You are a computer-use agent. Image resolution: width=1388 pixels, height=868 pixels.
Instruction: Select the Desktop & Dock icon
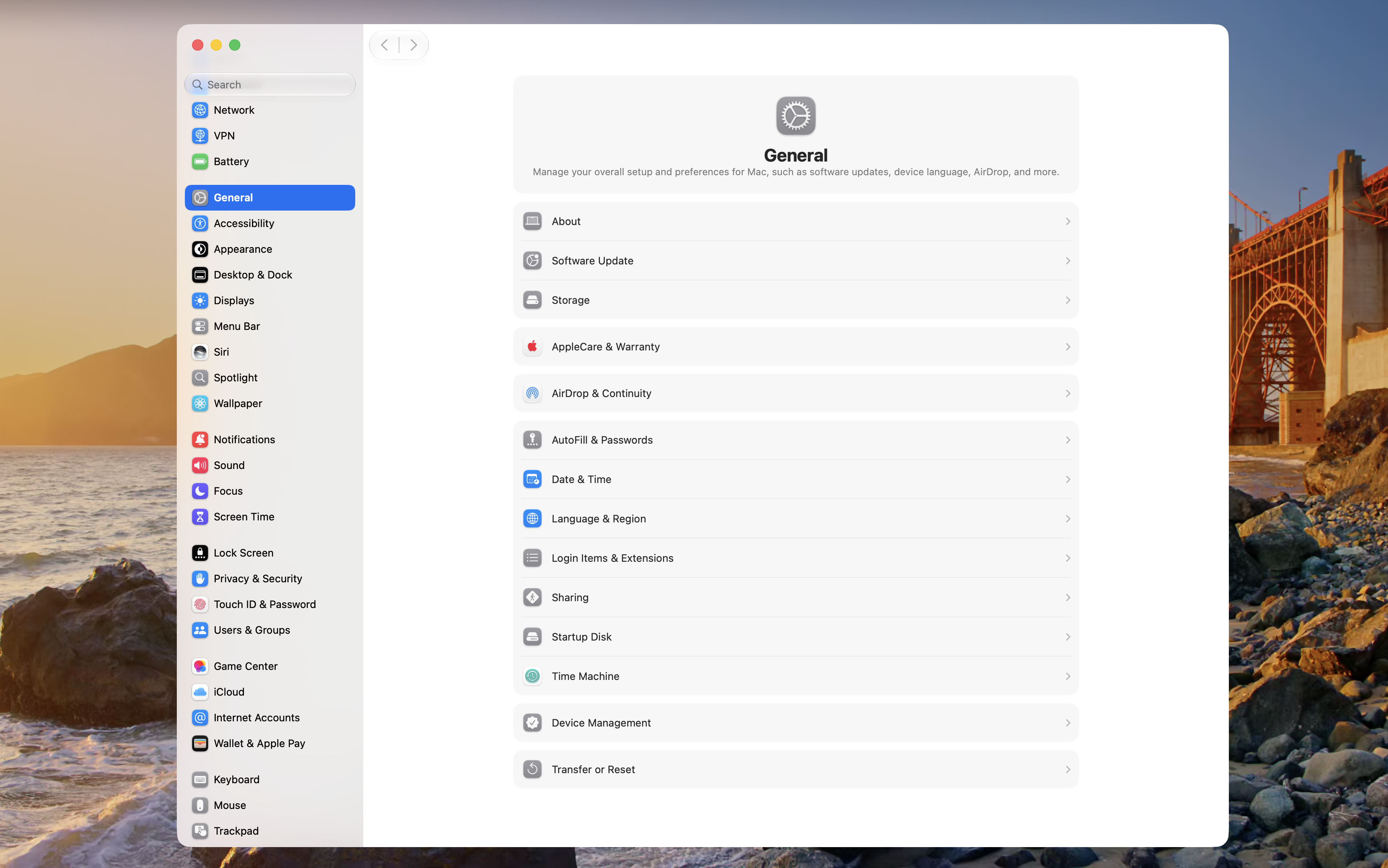(200, 275)
